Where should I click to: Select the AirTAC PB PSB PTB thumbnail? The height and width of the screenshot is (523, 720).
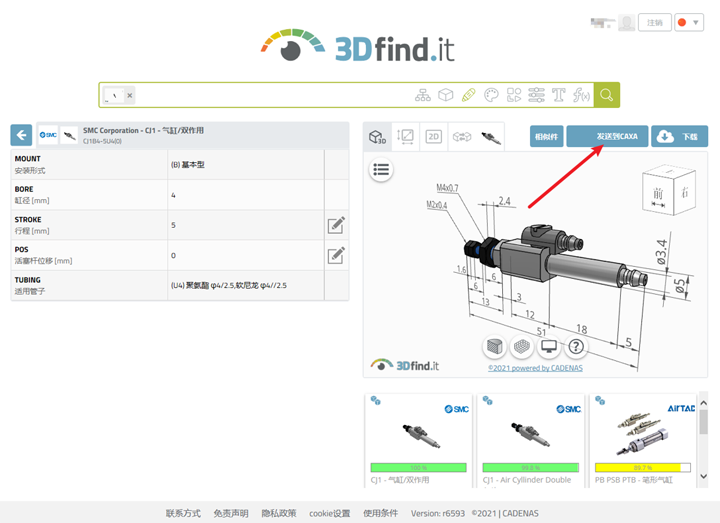643,440
